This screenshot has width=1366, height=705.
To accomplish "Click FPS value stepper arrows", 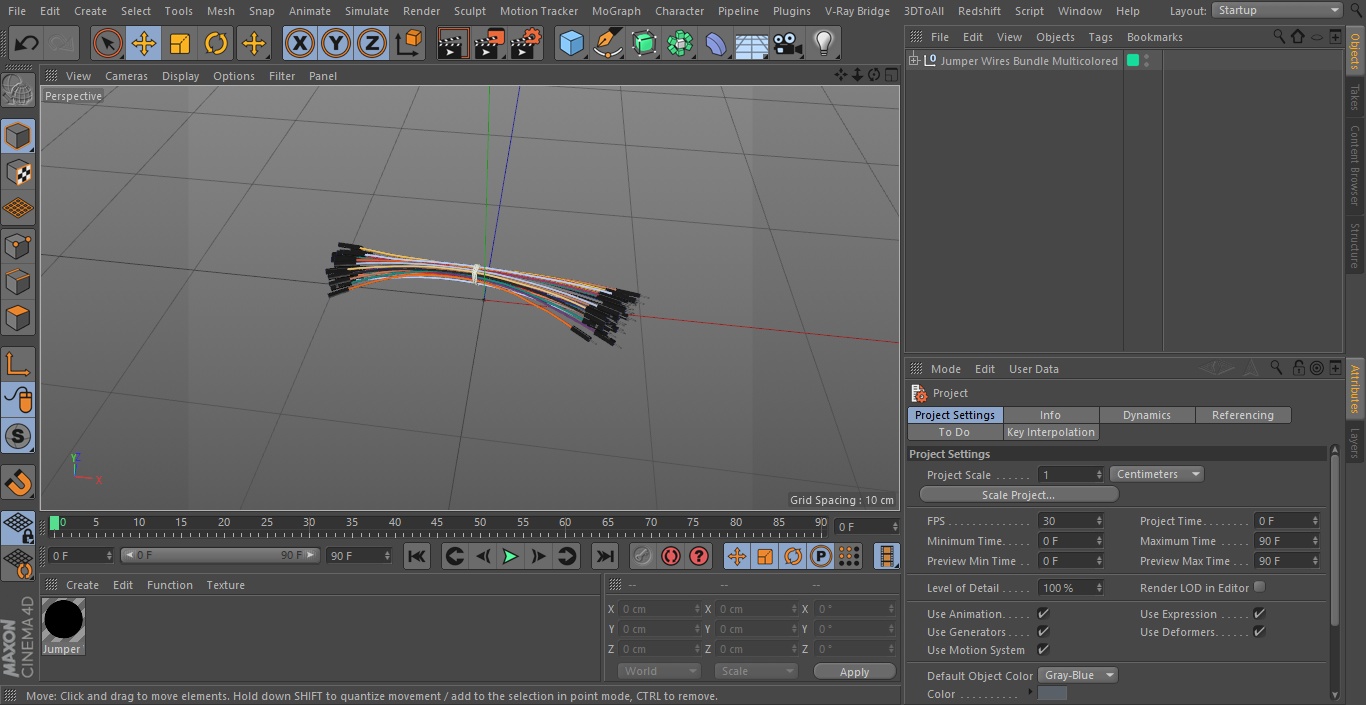I will pos(1099,521).
